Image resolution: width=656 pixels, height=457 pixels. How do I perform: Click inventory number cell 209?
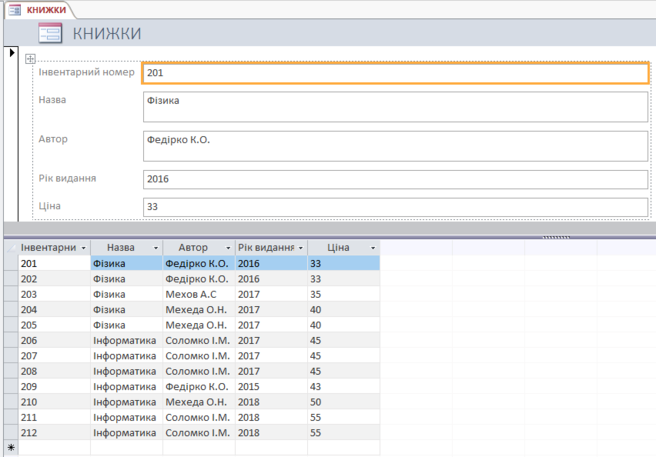click(54, 386)
